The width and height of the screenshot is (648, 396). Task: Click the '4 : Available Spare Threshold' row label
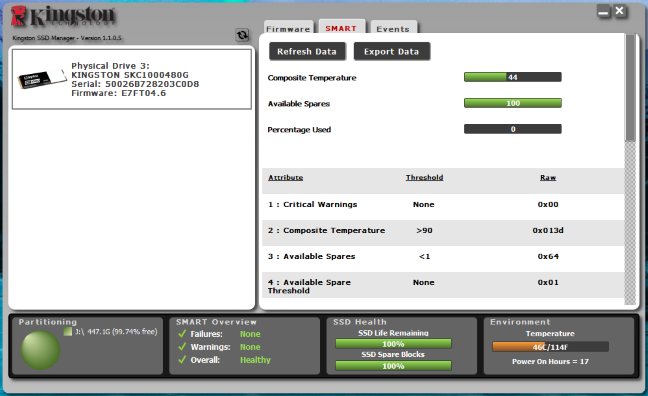[x=310, y=286]
